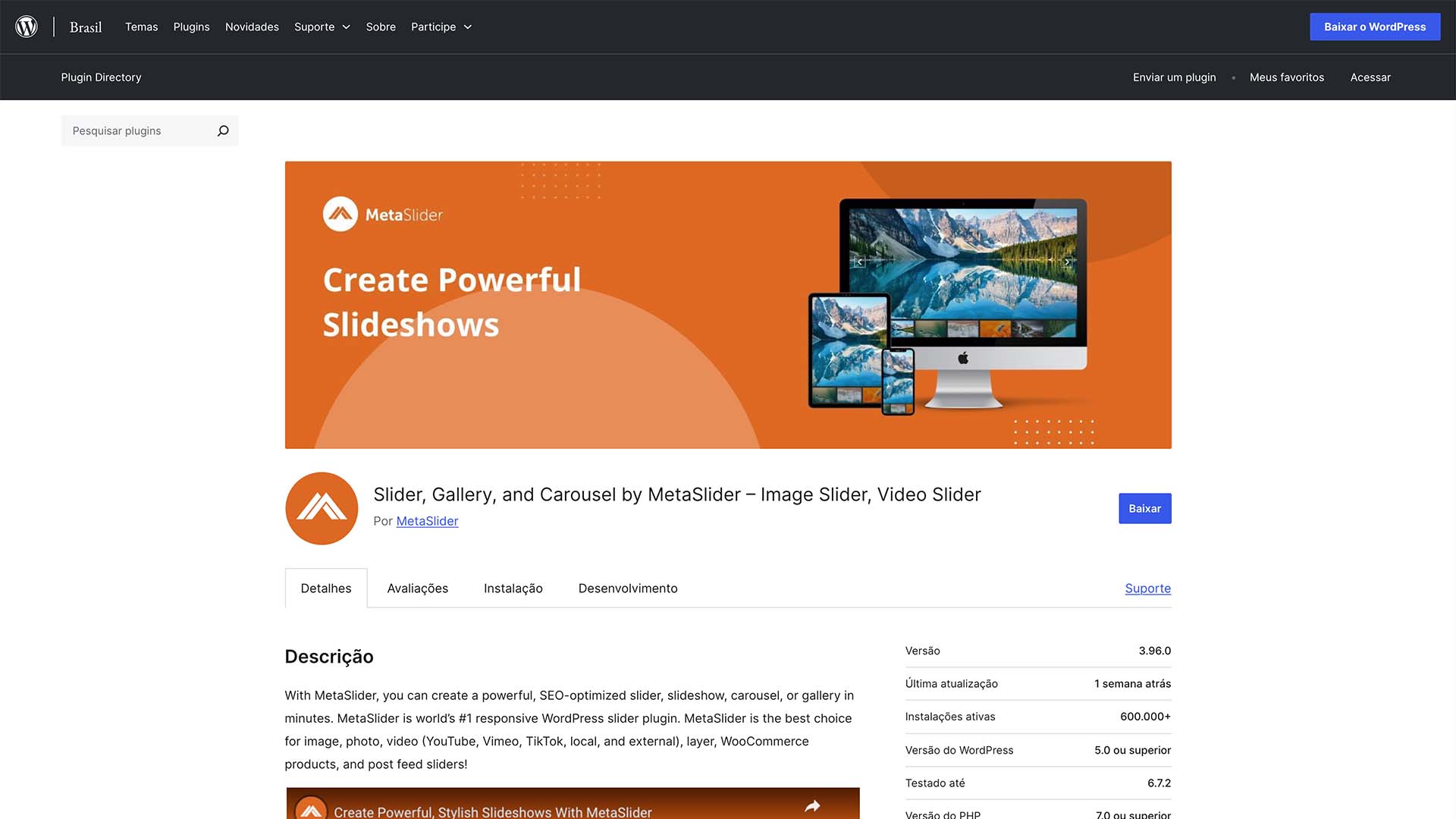Click the Enviar um plugin link

coord(1174,77)
